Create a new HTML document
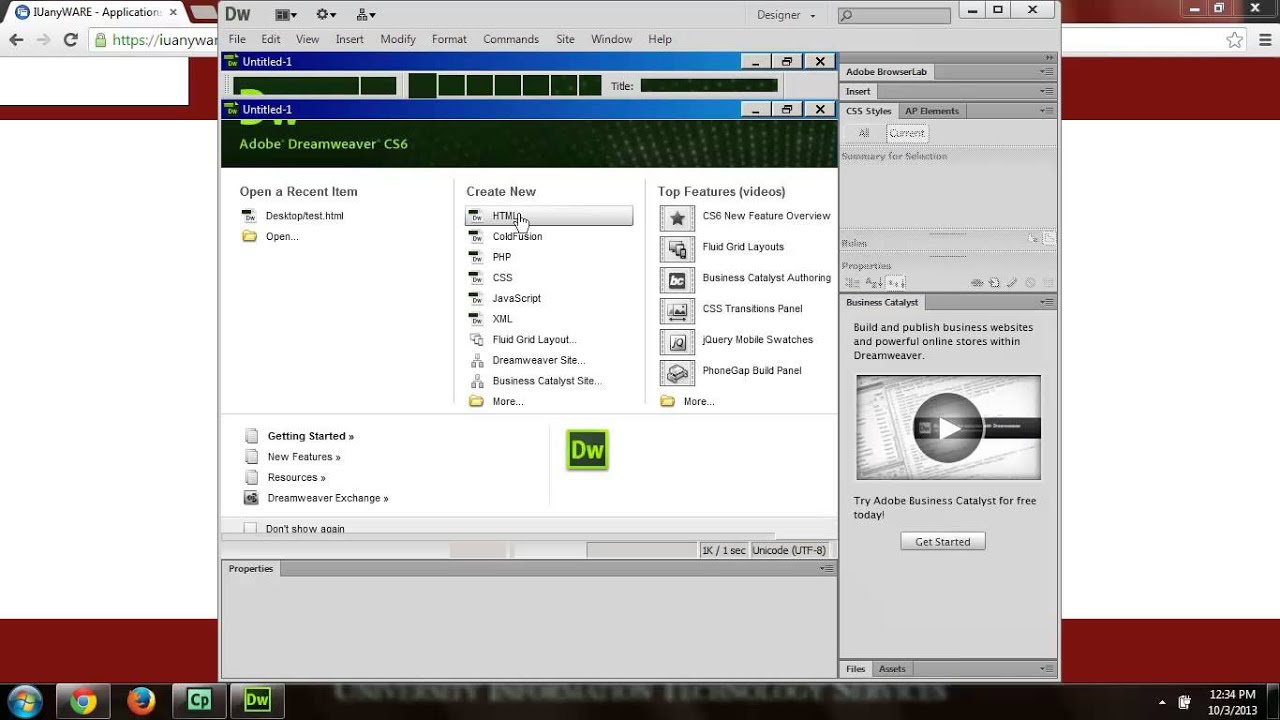Viewport: 1280px width, 720px height. (549, 216)
